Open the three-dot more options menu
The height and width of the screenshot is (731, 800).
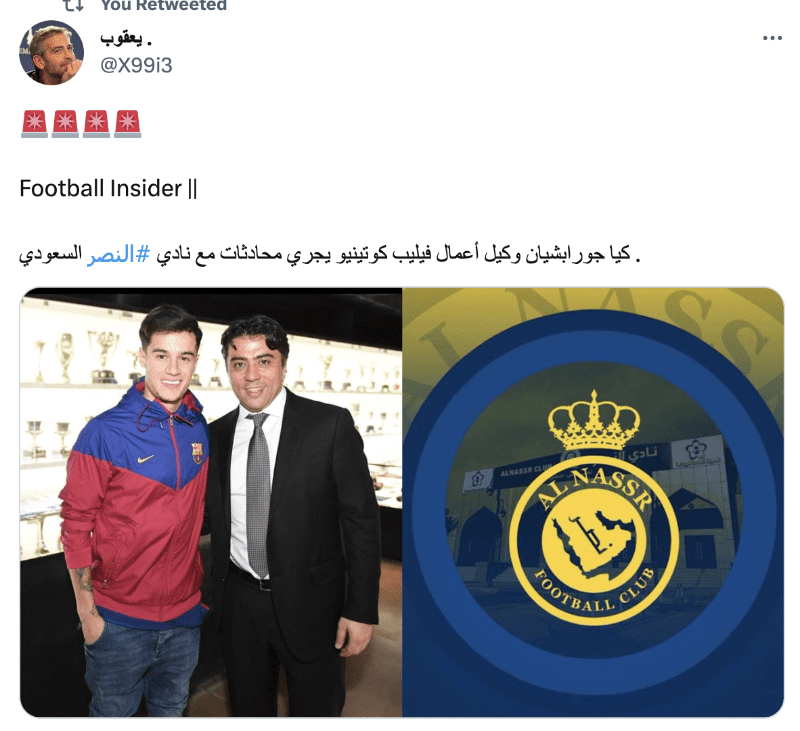(x=772, y=38)
